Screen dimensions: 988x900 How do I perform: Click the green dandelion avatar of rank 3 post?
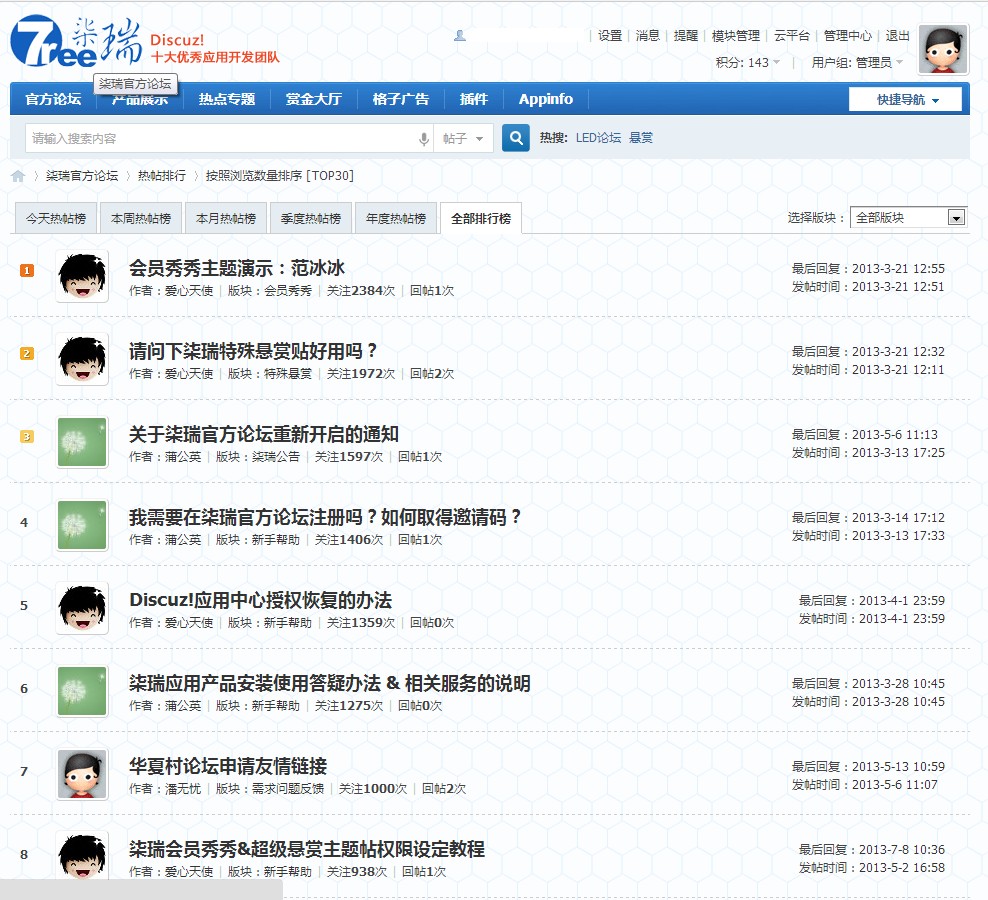82,442
